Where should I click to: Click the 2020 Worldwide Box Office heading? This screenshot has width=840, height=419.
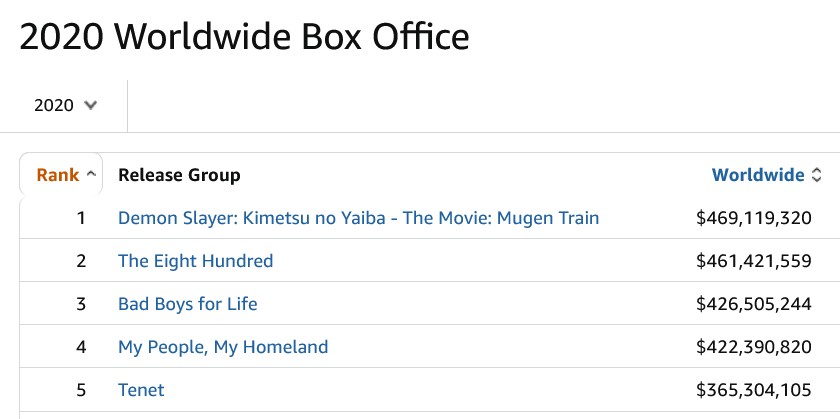pos(244,37)
